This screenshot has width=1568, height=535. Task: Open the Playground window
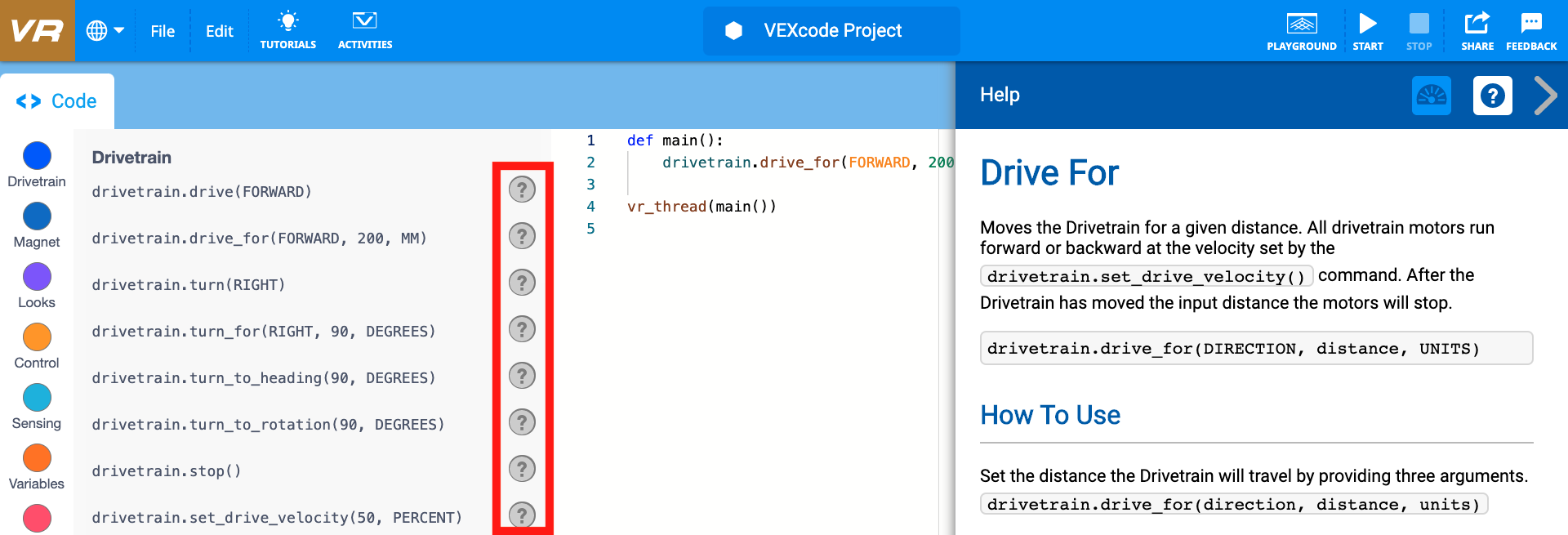pyautogui.click(x=1301, y=31)
